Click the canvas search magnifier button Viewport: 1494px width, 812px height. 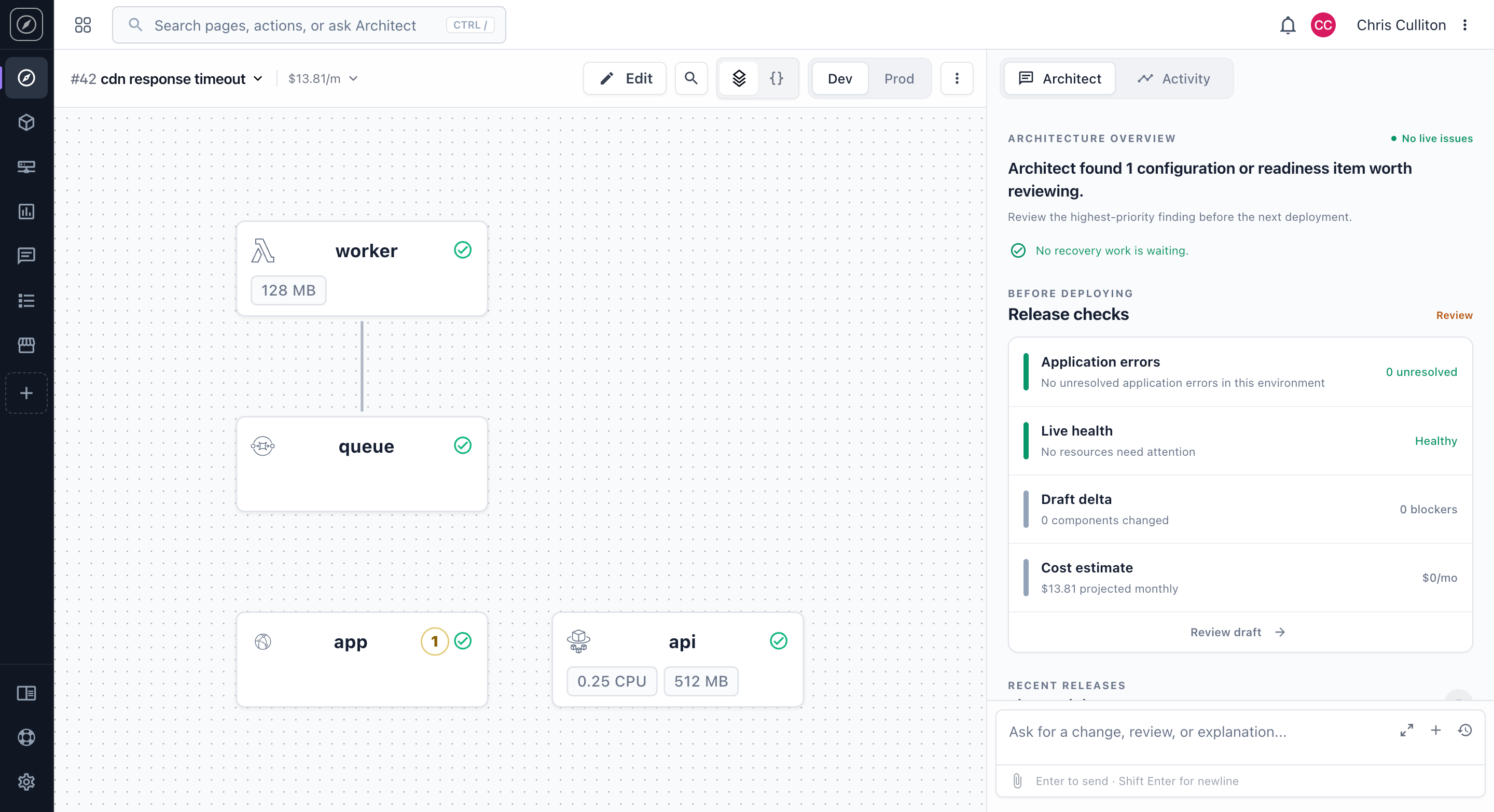(691, 78)
